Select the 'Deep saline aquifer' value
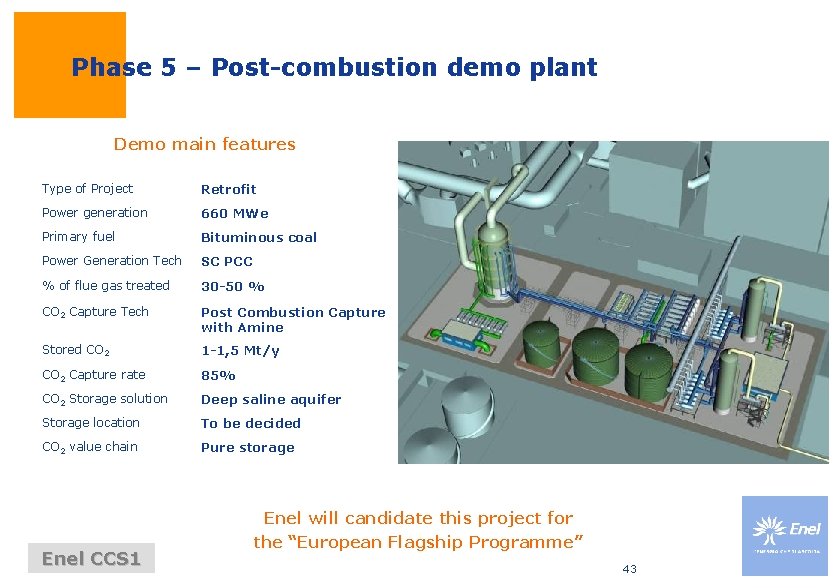This screenshot has width=840, height=588. tap(271, 400)
